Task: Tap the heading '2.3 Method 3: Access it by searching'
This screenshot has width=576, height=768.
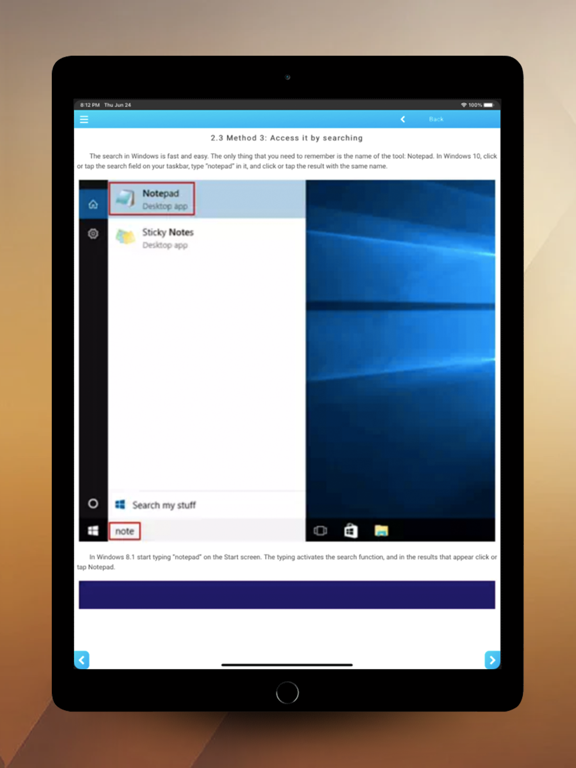Action: tap(287, 138)
